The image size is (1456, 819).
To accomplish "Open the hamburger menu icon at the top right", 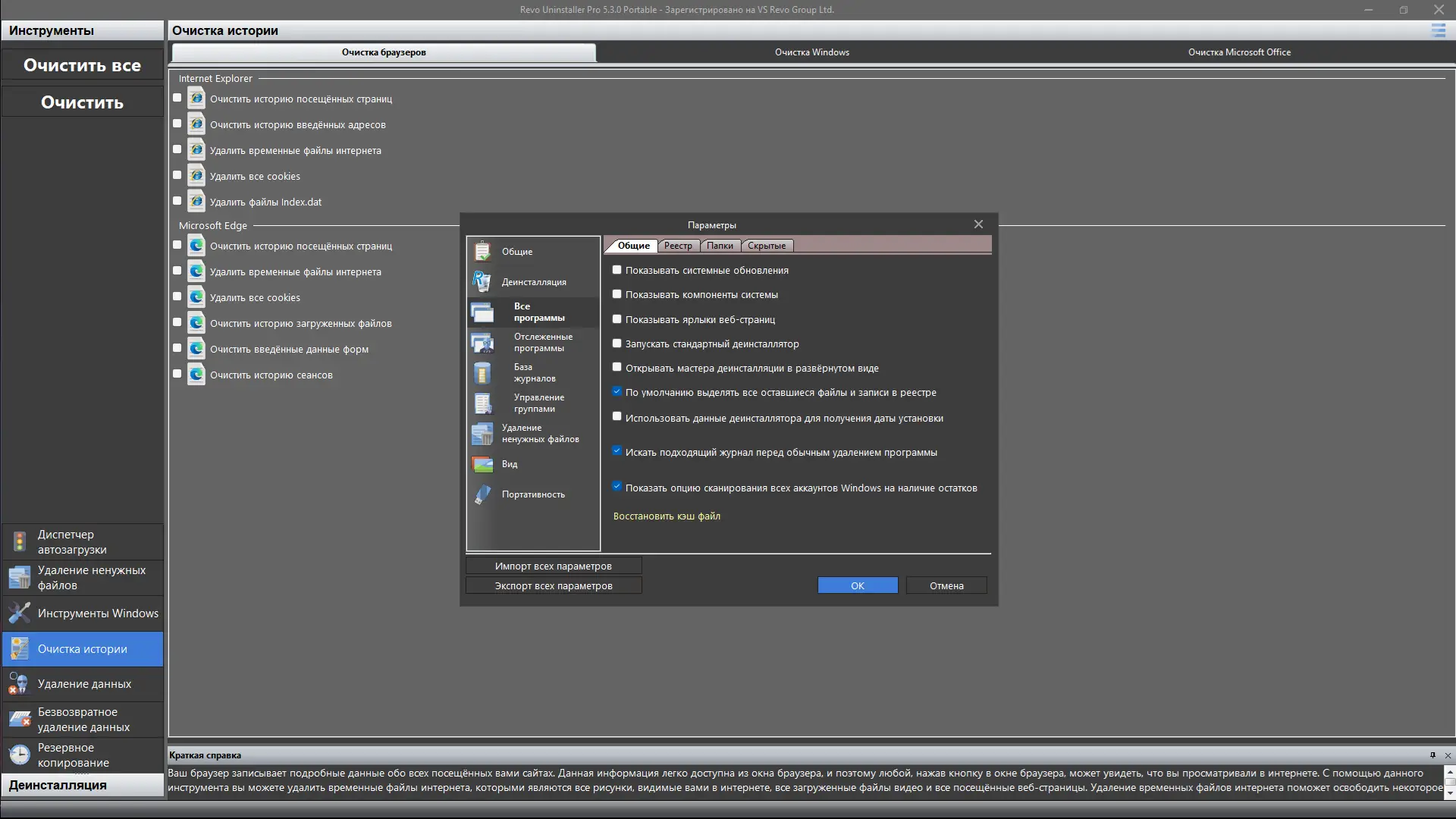I will pyautogui.click(x=1438, y=30).
